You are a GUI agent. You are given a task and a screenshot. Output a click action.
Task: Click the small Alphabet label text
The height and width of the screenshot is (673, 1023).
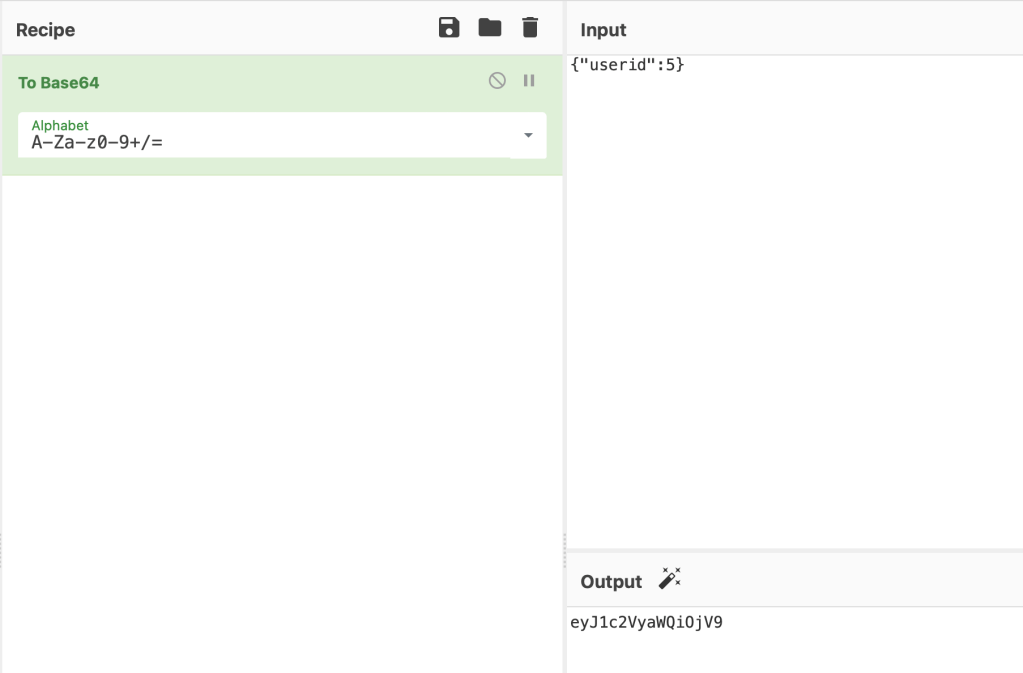(60, 126)
